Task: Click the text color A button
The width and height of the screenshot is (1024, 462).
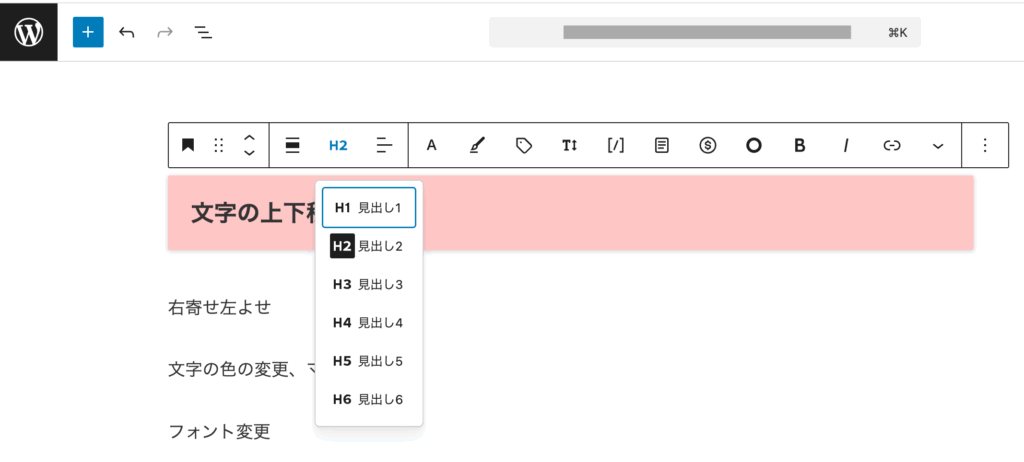Action: (x=432, y=145)
